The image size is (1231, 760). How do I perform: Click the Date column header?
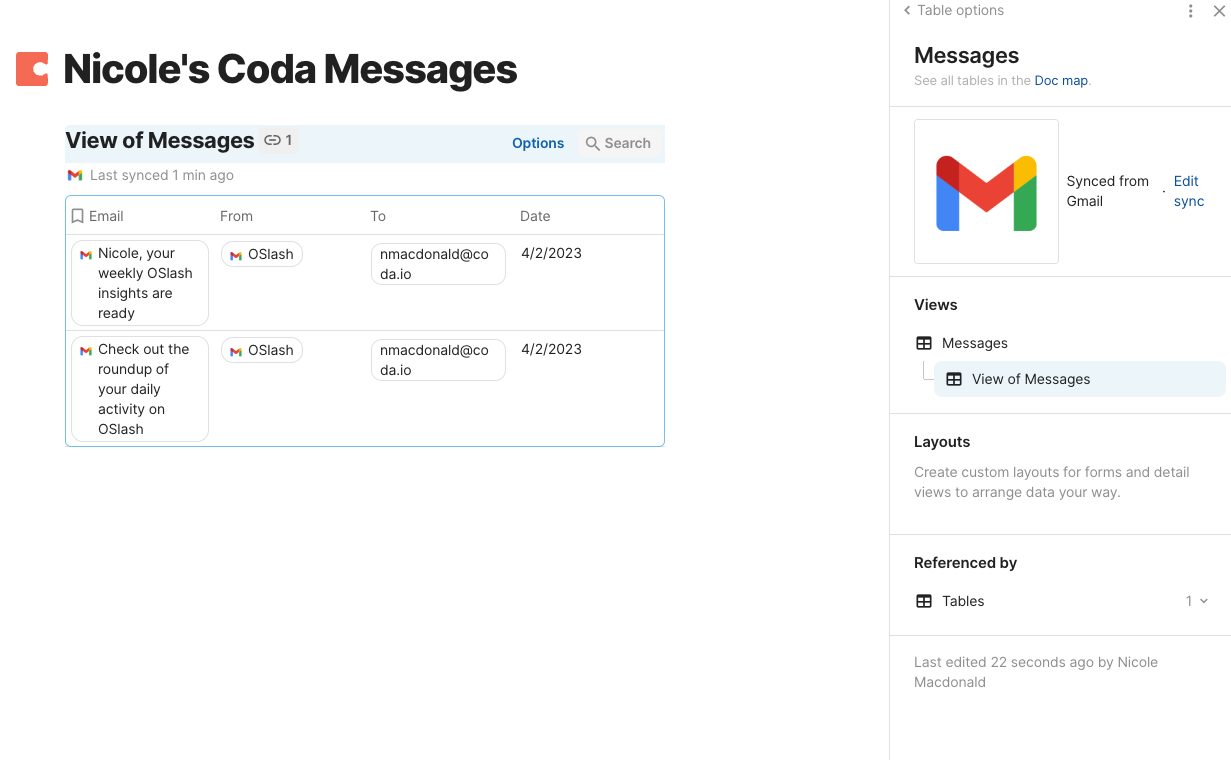coord(535,216)
